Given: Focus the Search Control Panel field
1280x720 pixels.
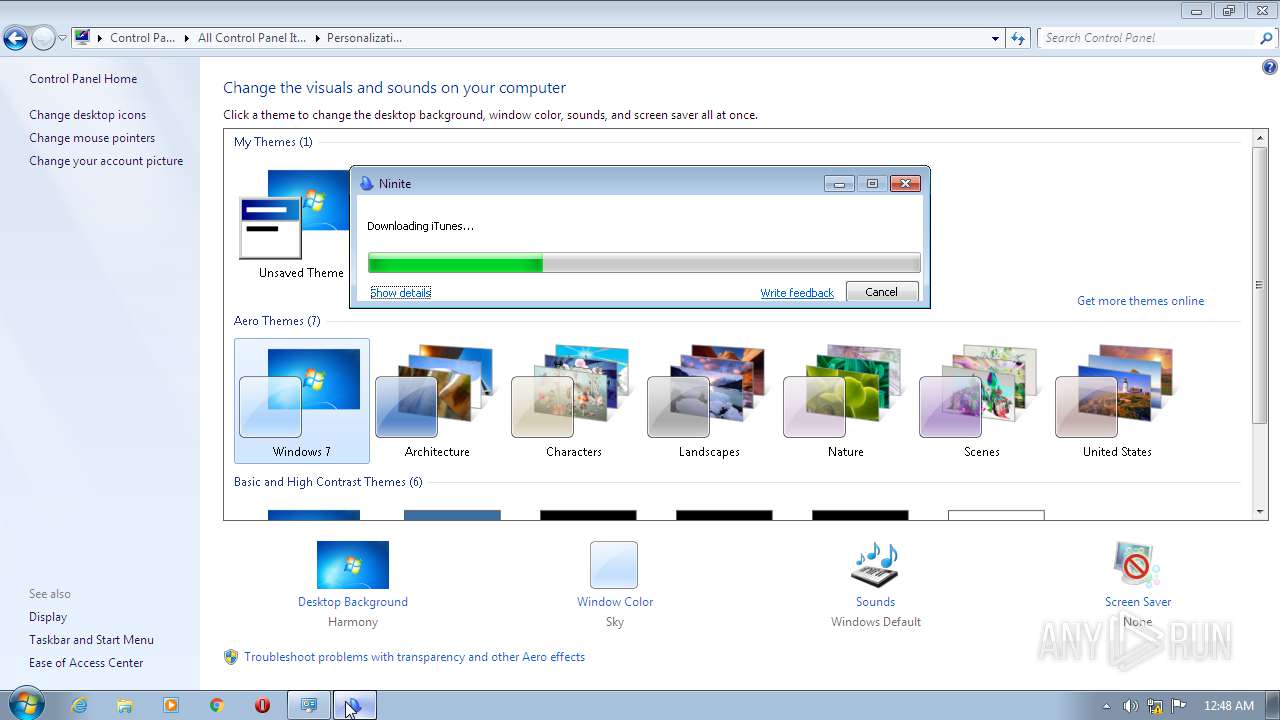Looking at the screenshot, I should 1148,38.
